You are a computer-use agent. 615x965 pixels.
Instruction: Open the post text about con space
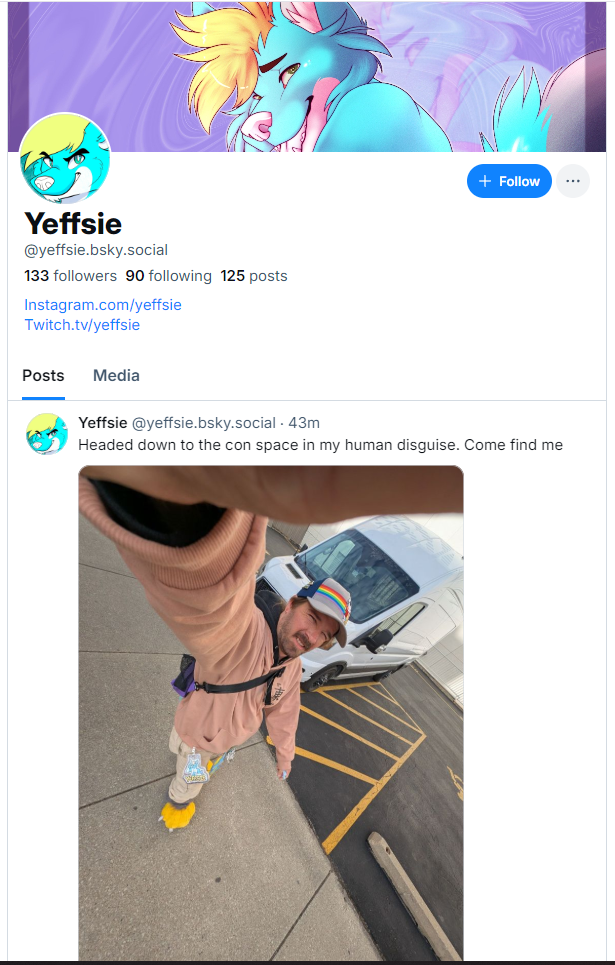click(x=320, y=445)
